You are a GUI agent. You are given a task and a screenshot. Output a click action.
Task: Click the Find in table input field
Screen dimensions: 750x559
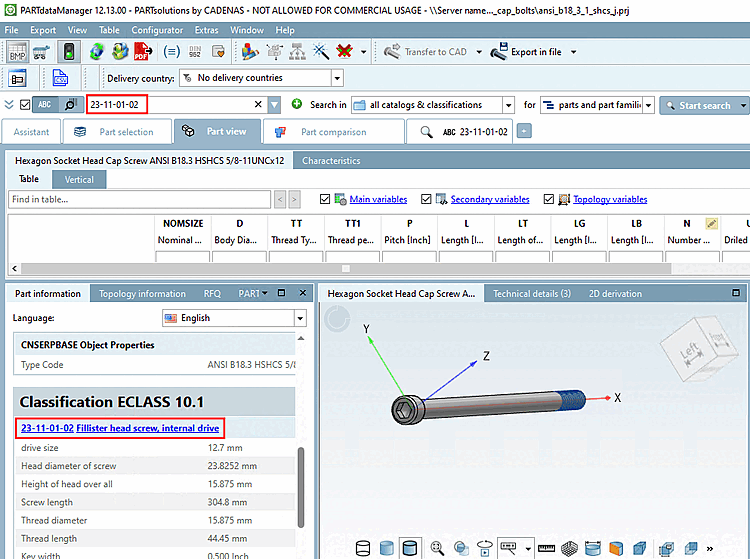[x=139, y=199]
